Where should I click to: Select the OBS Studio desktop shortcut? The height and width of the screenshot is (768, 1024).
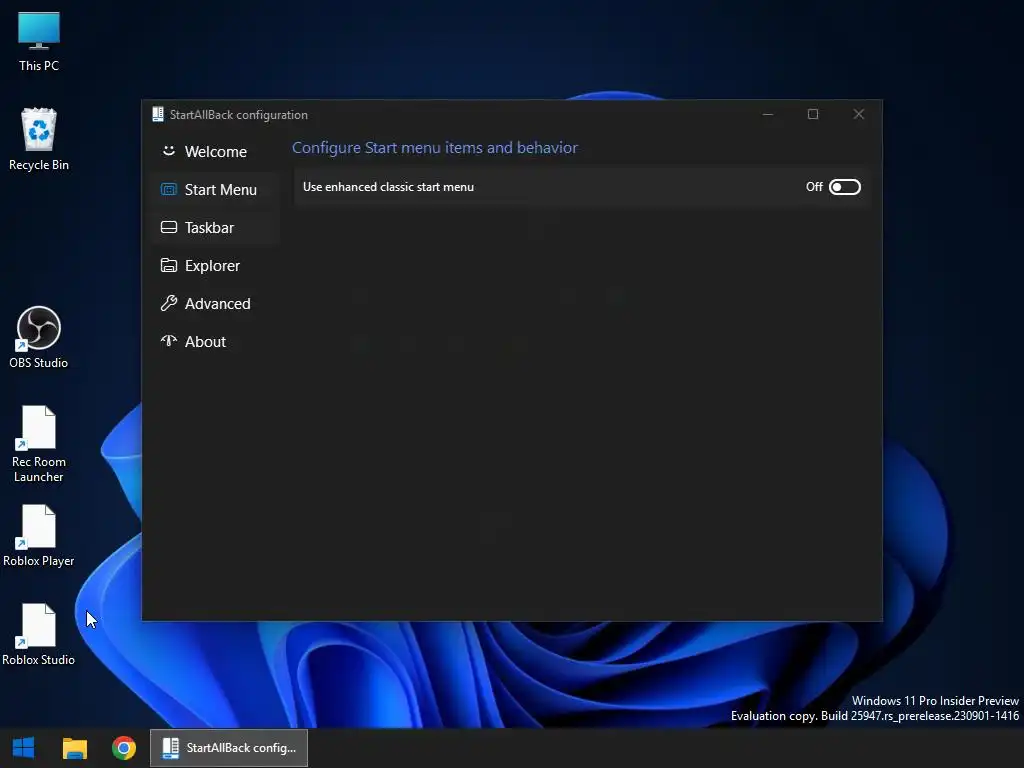click(39, 338)
